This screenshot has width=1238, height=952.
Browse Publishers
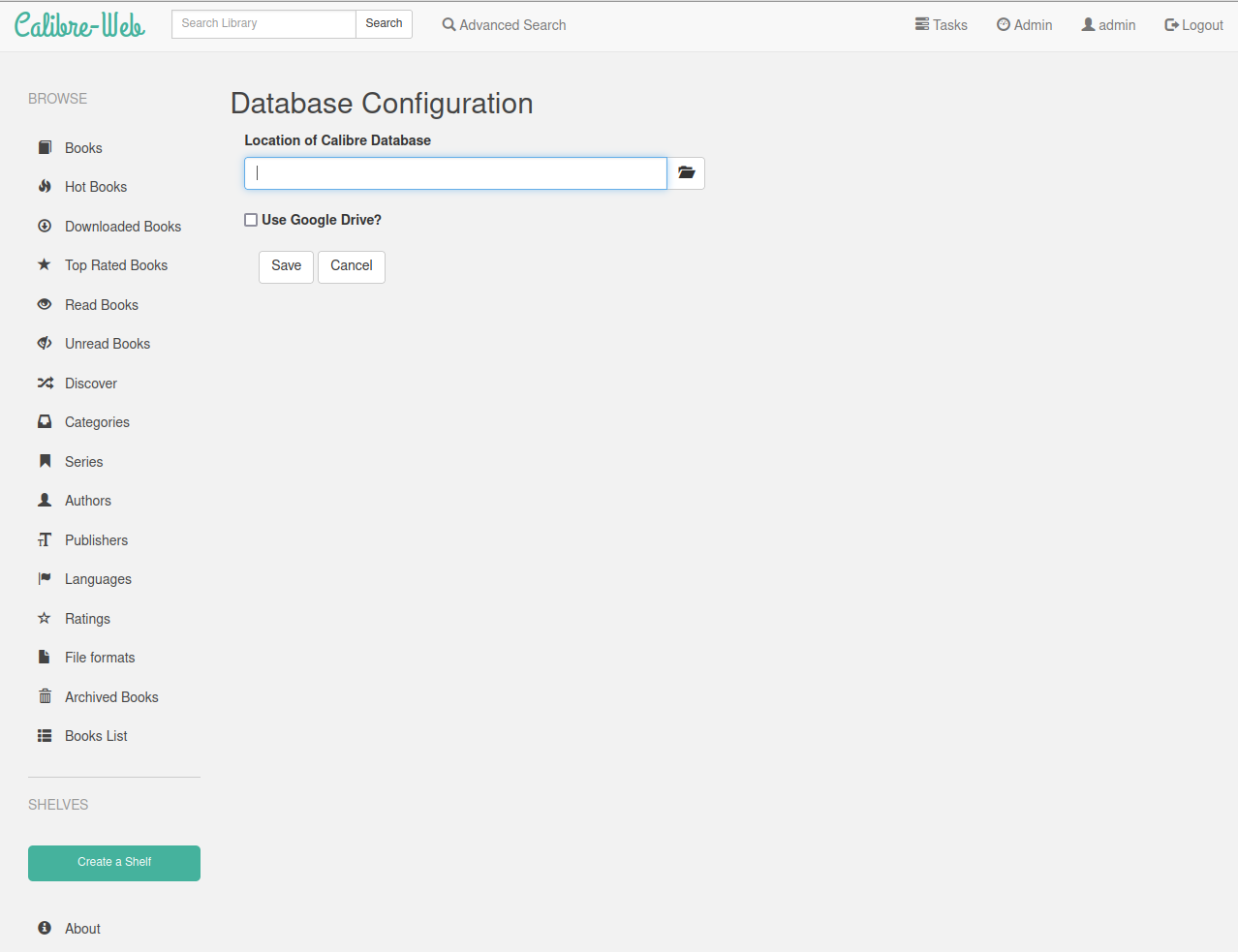(96, 540)
